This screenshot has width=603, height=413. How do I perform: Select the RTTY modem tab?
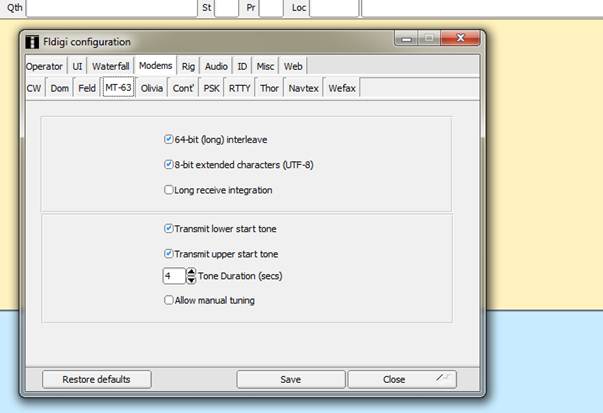tap(240, 88)
